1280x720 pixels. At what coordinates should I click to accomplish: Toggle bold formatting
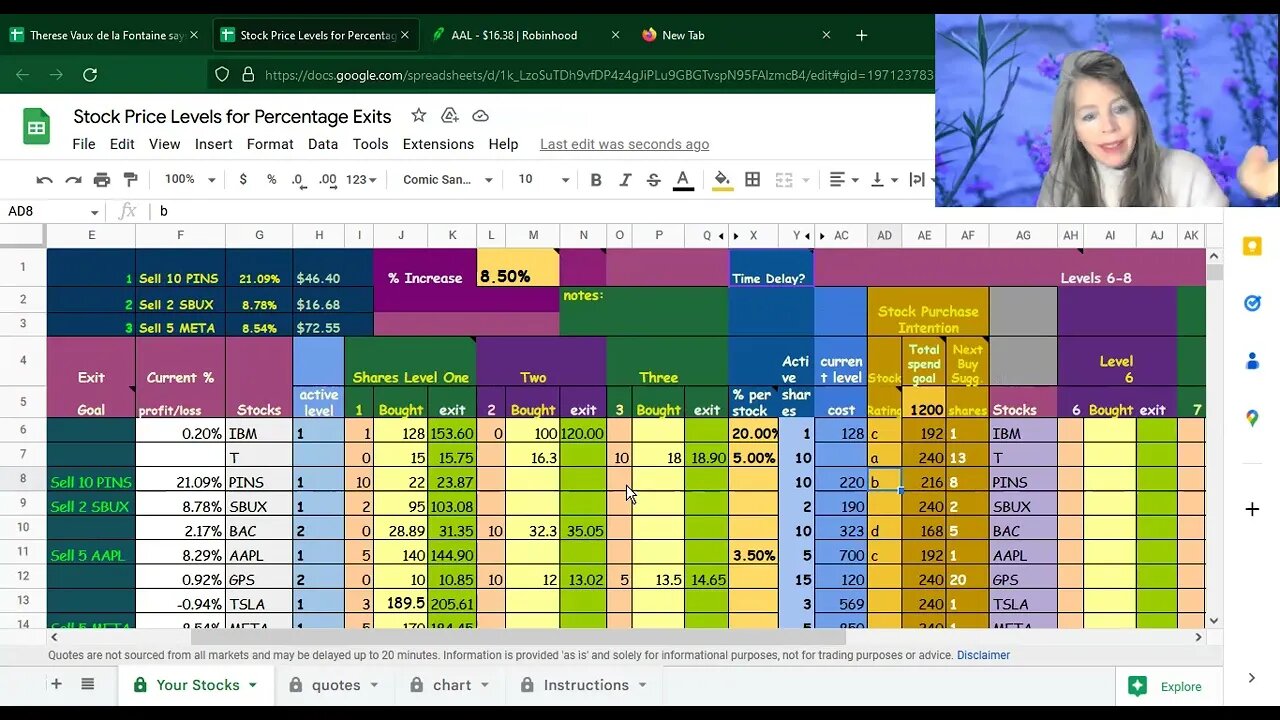click(596, 180)
